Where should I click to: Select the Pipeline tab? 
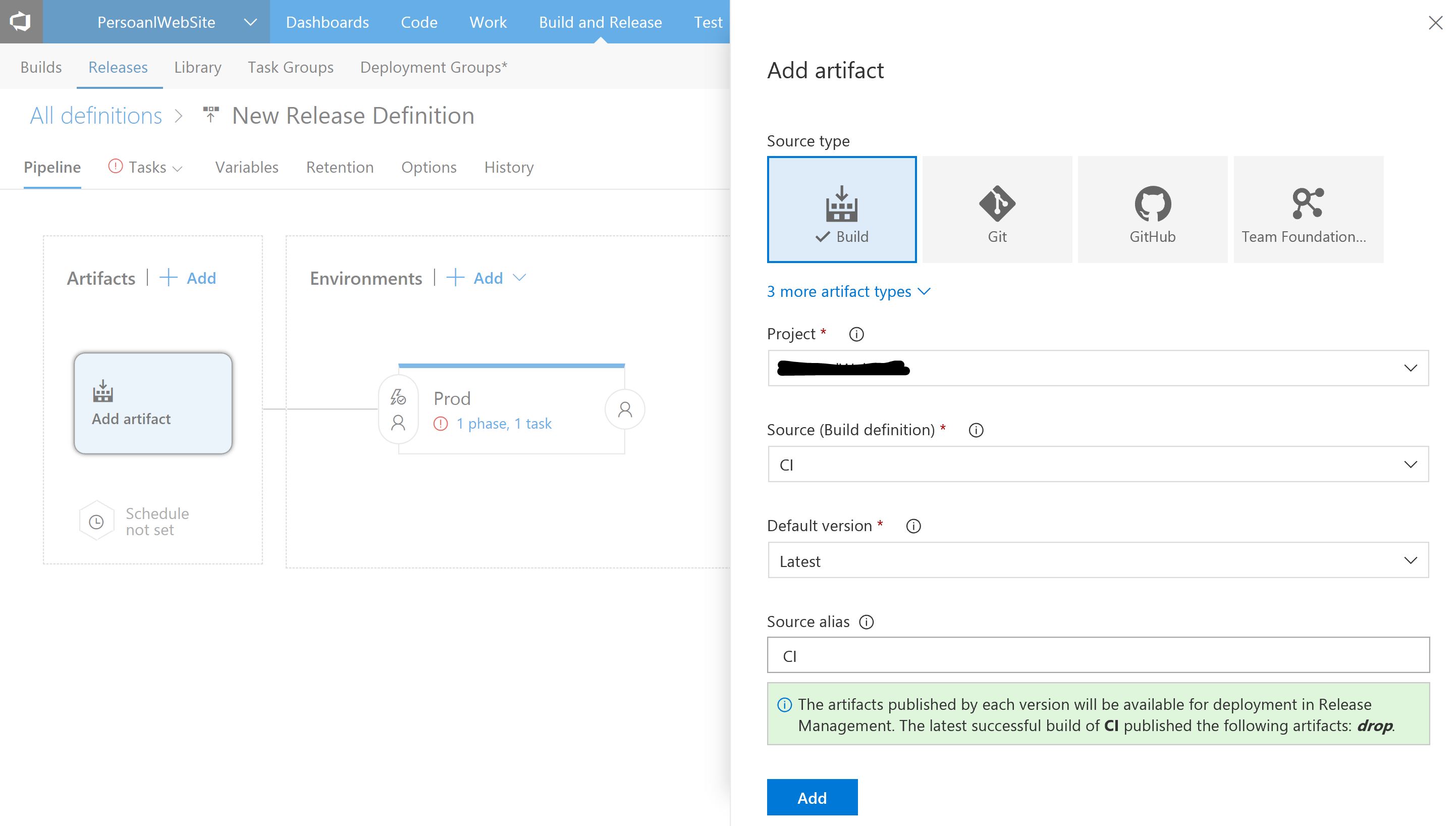click(x=51, y=167)
